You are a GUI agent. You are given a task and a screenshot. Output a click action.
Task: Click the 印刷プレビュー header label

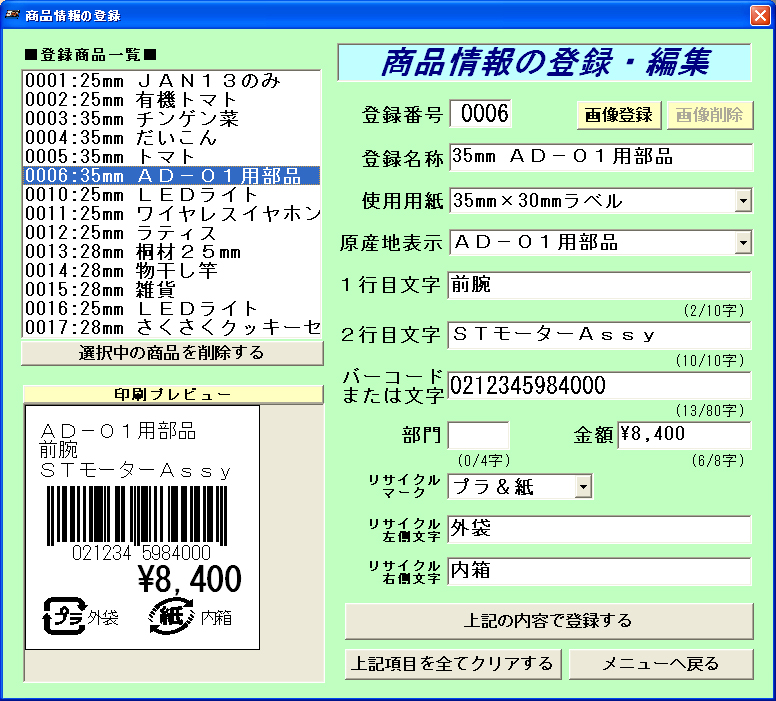173,395
